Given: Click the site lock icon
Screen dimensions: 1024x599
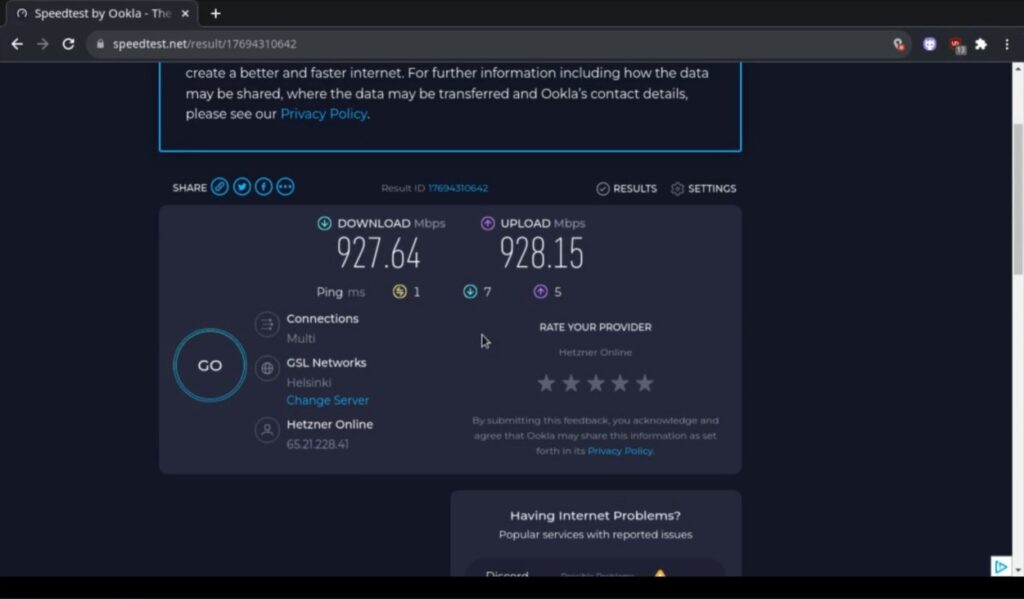Looking at the screenshot, I should [100, 44].
